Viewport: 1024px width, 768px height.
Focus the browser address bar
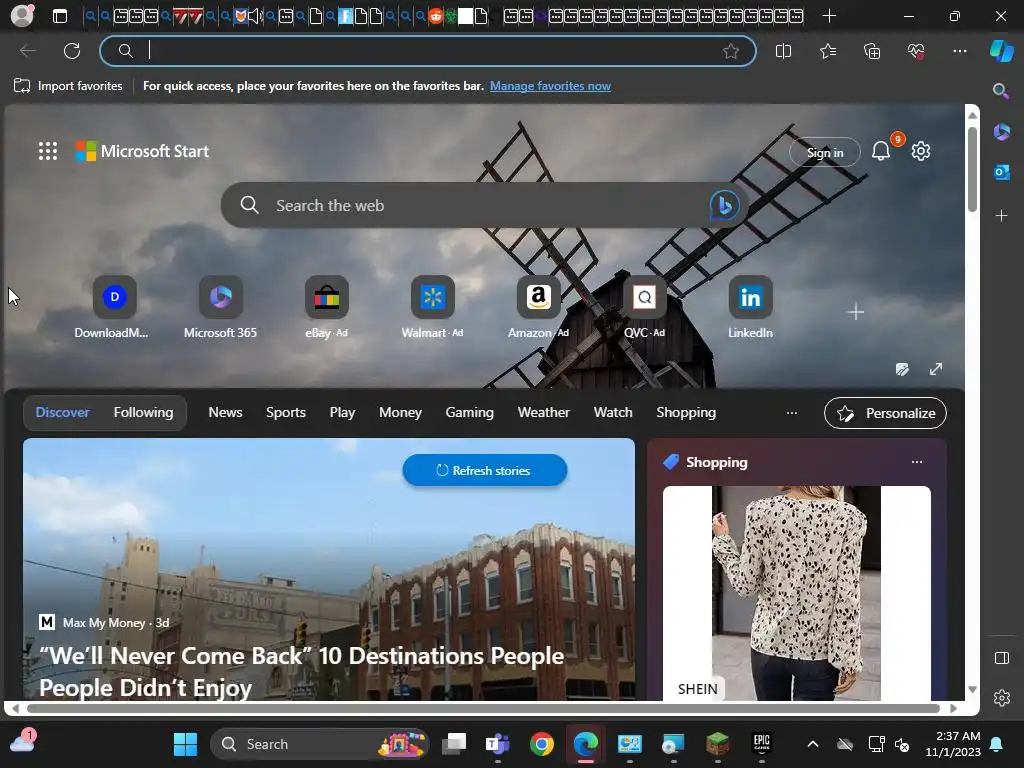tap(428, 51)
